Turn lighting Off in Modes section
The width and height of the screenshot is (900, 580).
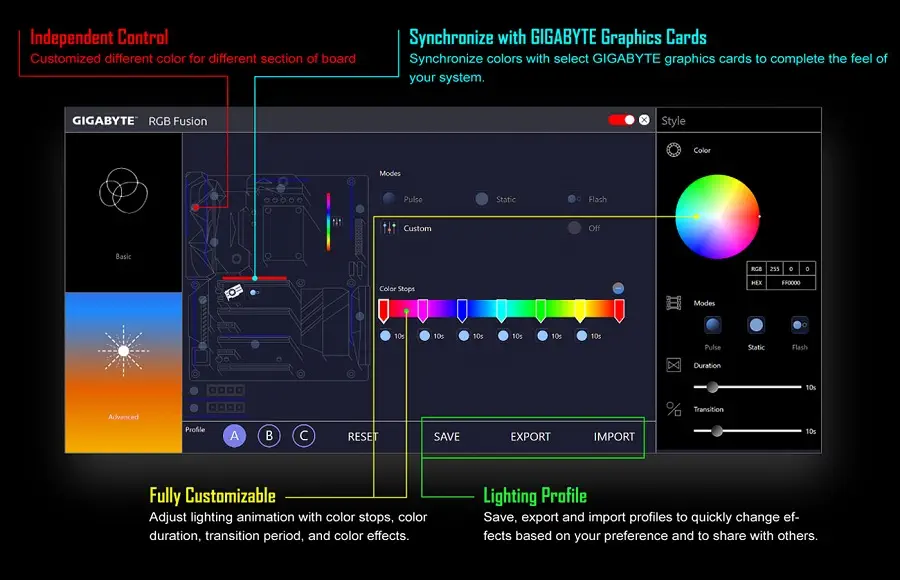574,228
